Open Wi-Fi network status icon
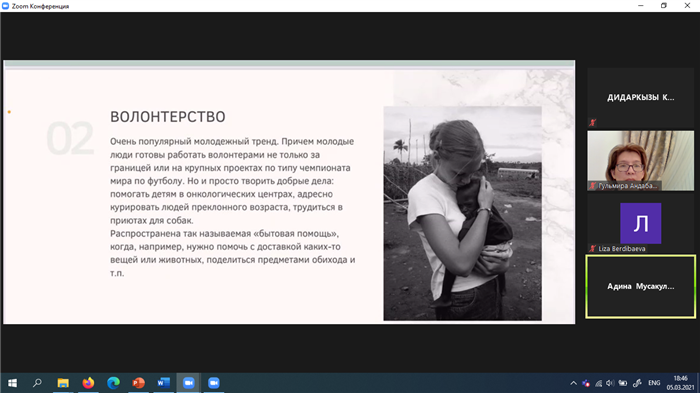Image resolution: width=700 pixels, height=393 pixels. [599, 383]
